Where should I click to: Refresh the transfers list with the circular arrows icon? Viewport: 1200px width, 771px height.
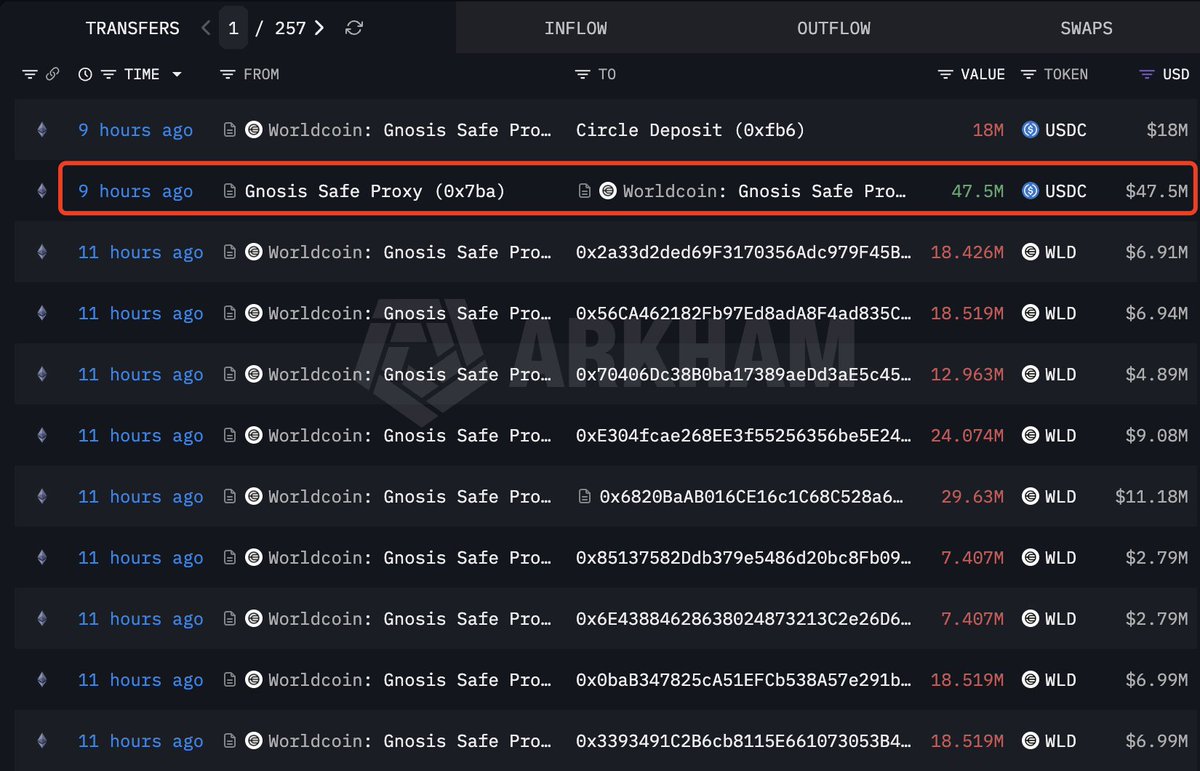(x=354, y=28)
